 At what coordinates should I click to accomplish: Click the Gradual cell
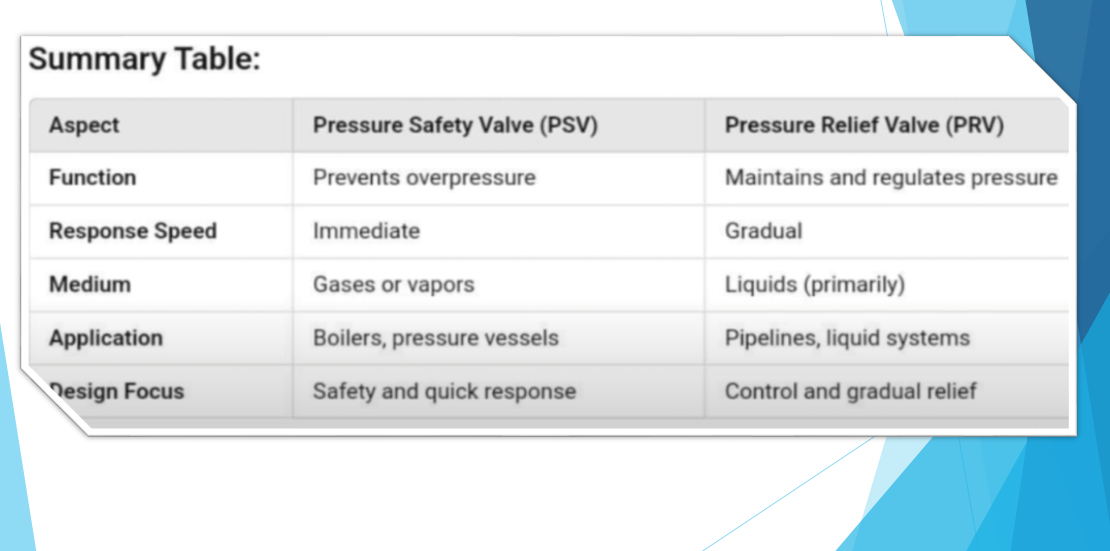(763, 231)
